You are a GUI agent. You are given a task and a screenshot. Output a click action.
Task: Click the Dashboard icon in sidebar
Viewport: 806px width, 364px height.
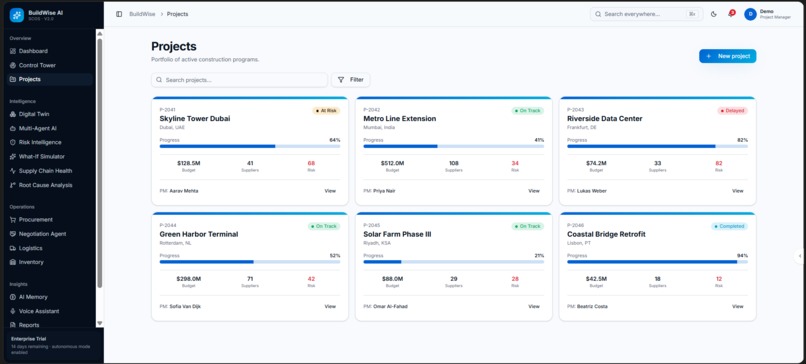click(13, 51)
